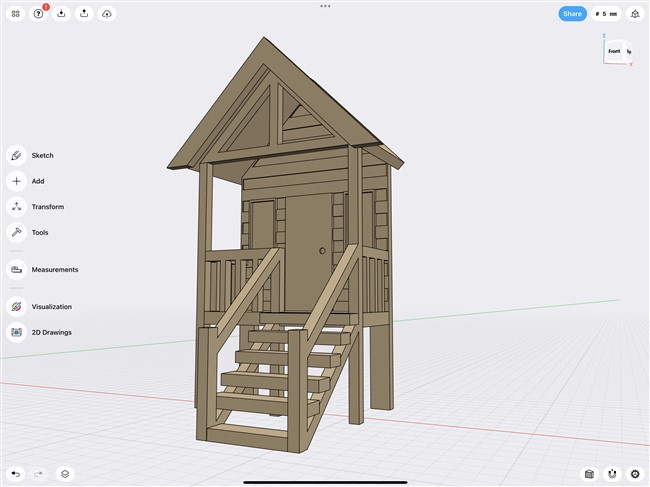This screenshot has width=650, height=487.
Task: Open the help question mark button
Action: pos(39,14)
